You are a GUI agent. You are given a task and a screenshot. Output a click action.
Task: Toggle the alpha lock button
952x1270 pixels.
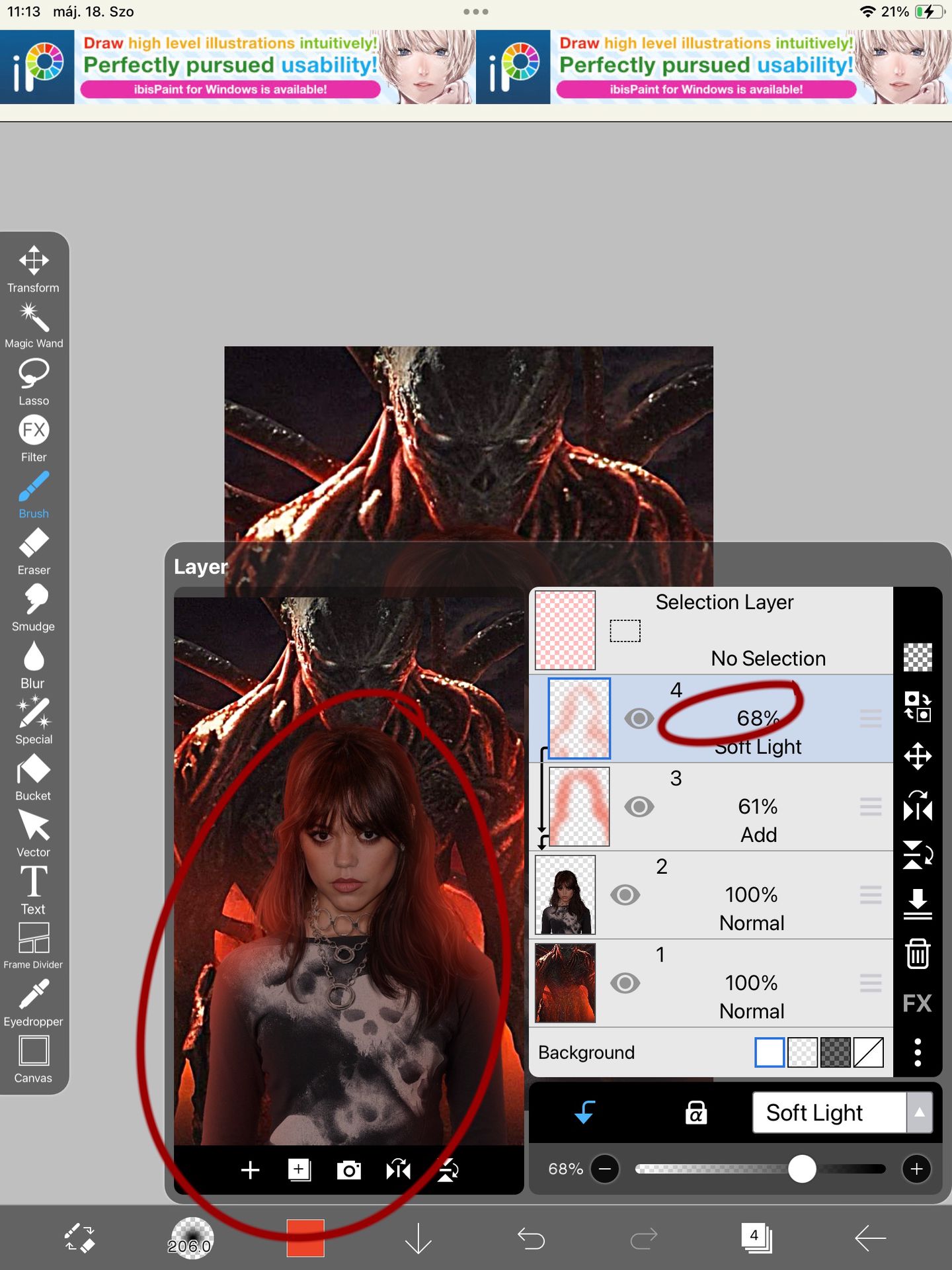coord(696,1113)
